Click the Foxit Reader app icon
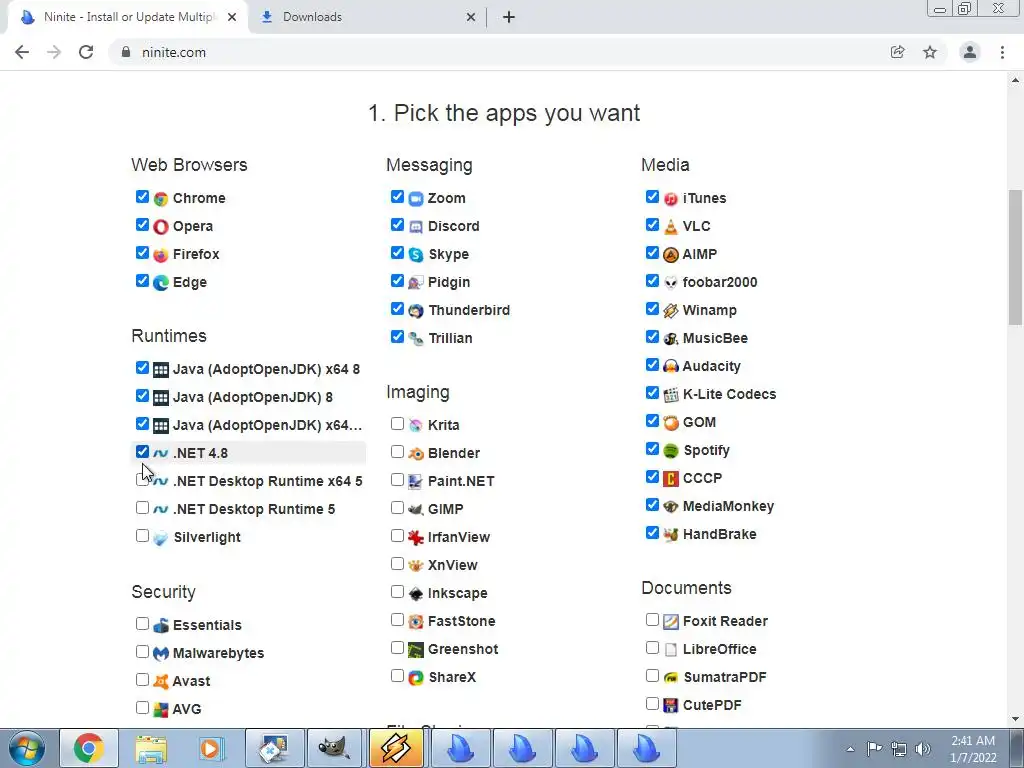The image size is (1024, 768). [x=671, y=622]
